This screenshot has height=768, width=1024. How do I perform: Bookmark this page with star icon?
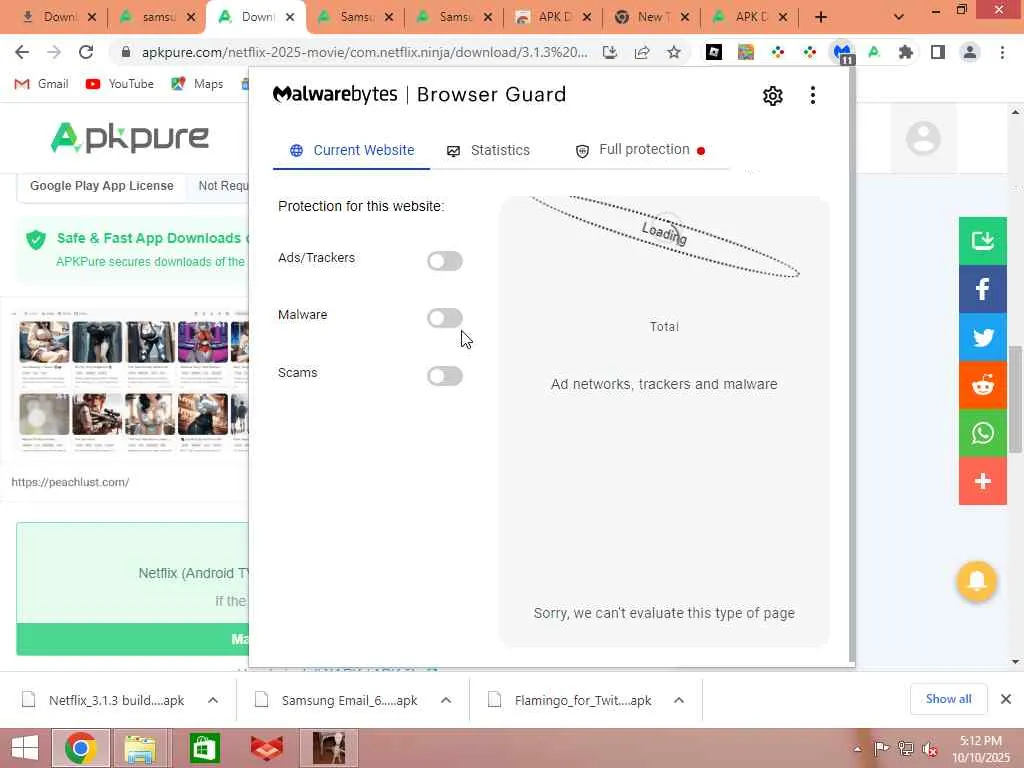coord(674,52)
